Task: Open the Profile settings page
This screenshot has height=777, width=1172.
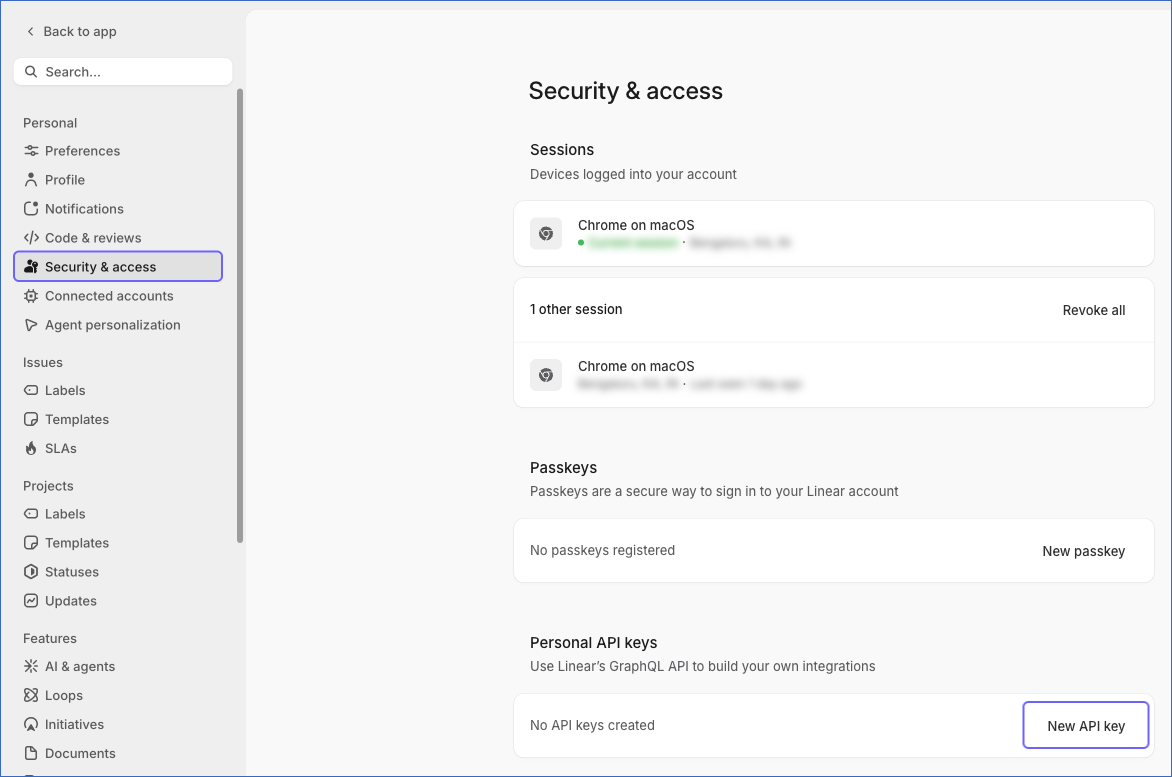Action: pyautogui.click(x=118, y=180)
